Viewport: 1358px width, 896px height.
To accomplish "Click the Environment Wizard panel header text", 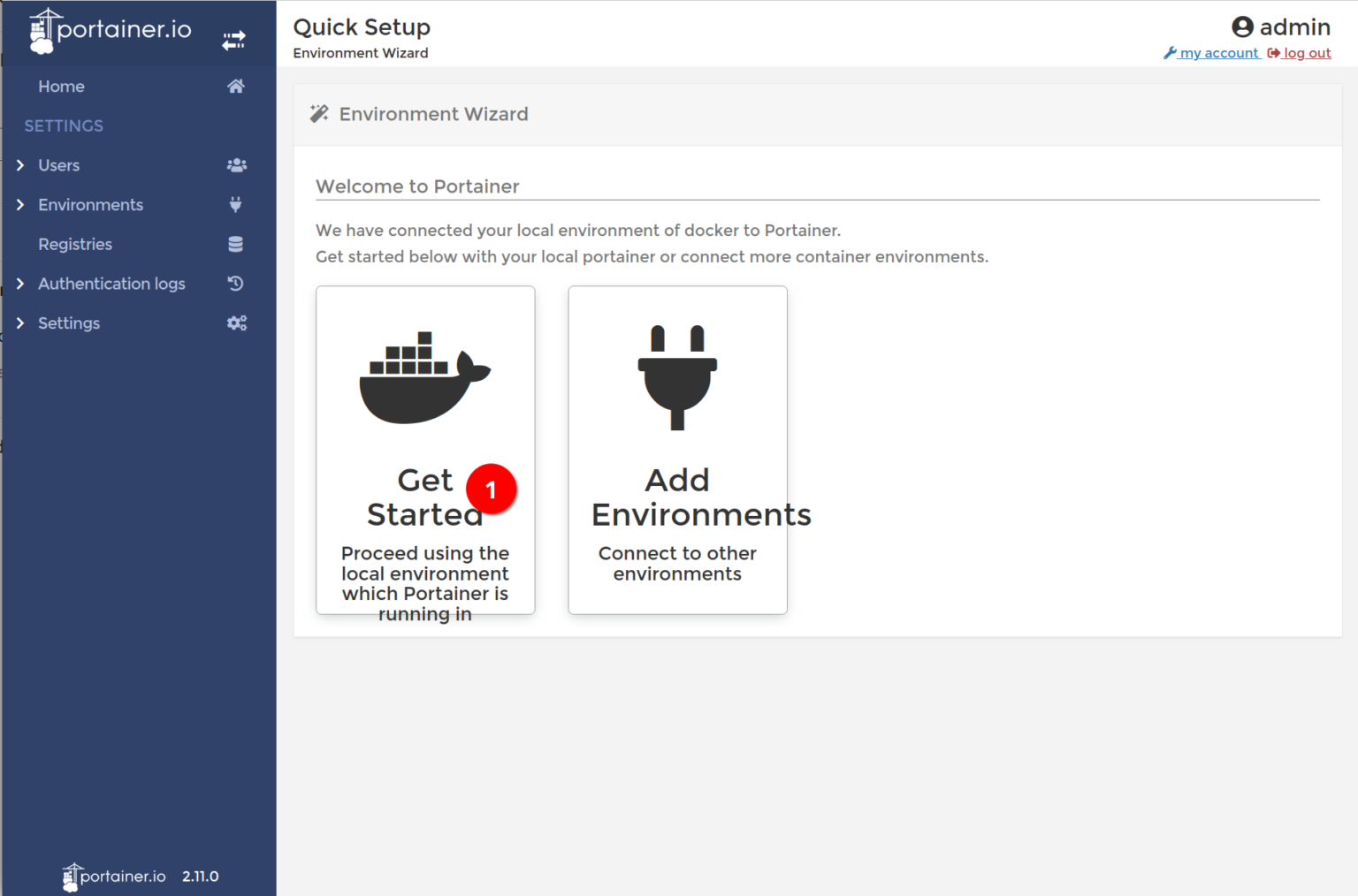I will [x=434, y=114].
